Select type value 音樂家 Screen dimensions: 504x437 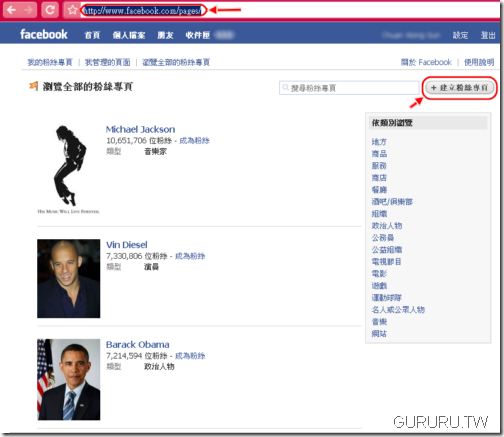tap(155, 152)
